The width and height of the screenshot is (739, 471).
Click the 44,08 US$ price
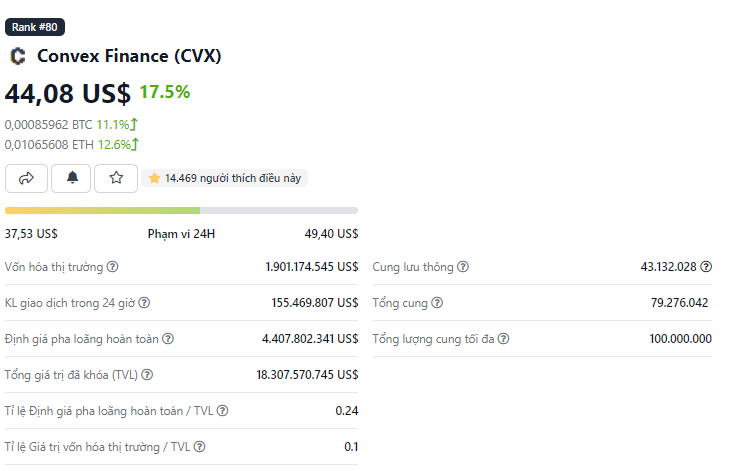click(x=68, y=93)
